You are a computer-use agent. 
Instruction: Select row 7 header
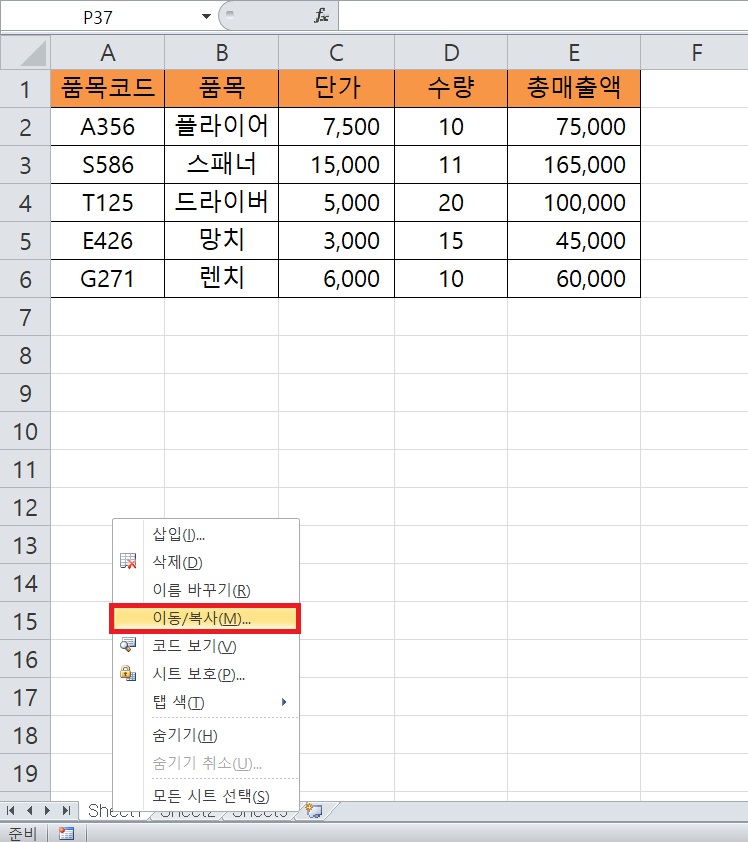click(25, 317)
